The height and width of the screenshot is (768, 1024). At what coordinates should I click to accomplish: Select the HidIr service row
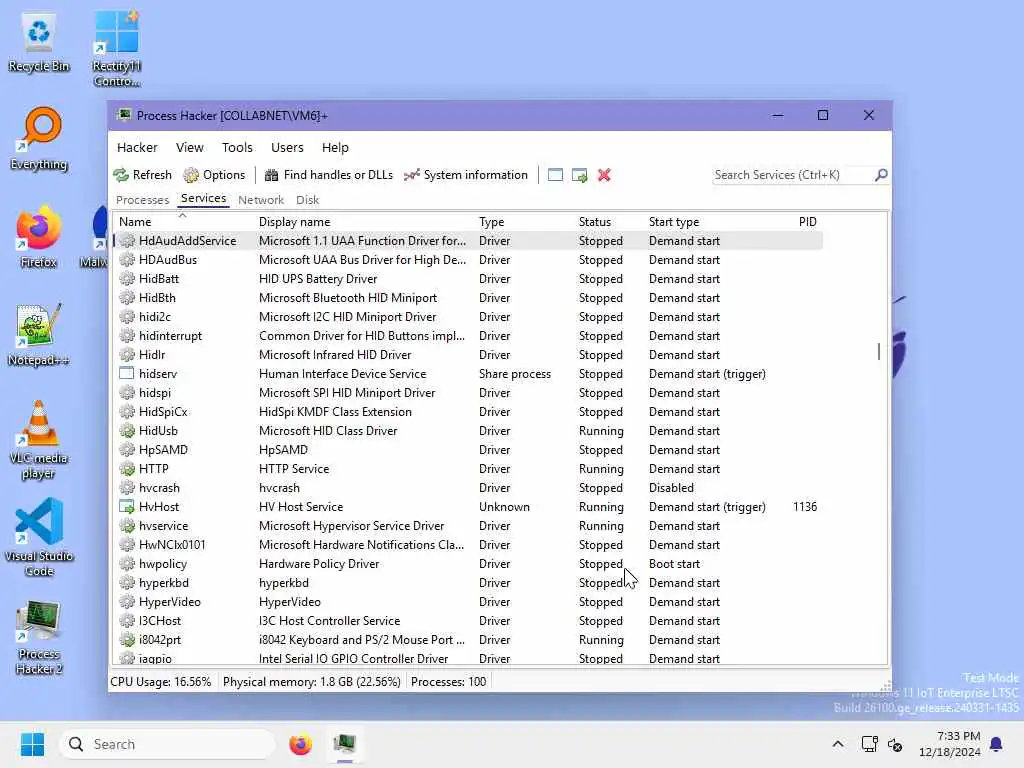point(468,355)
